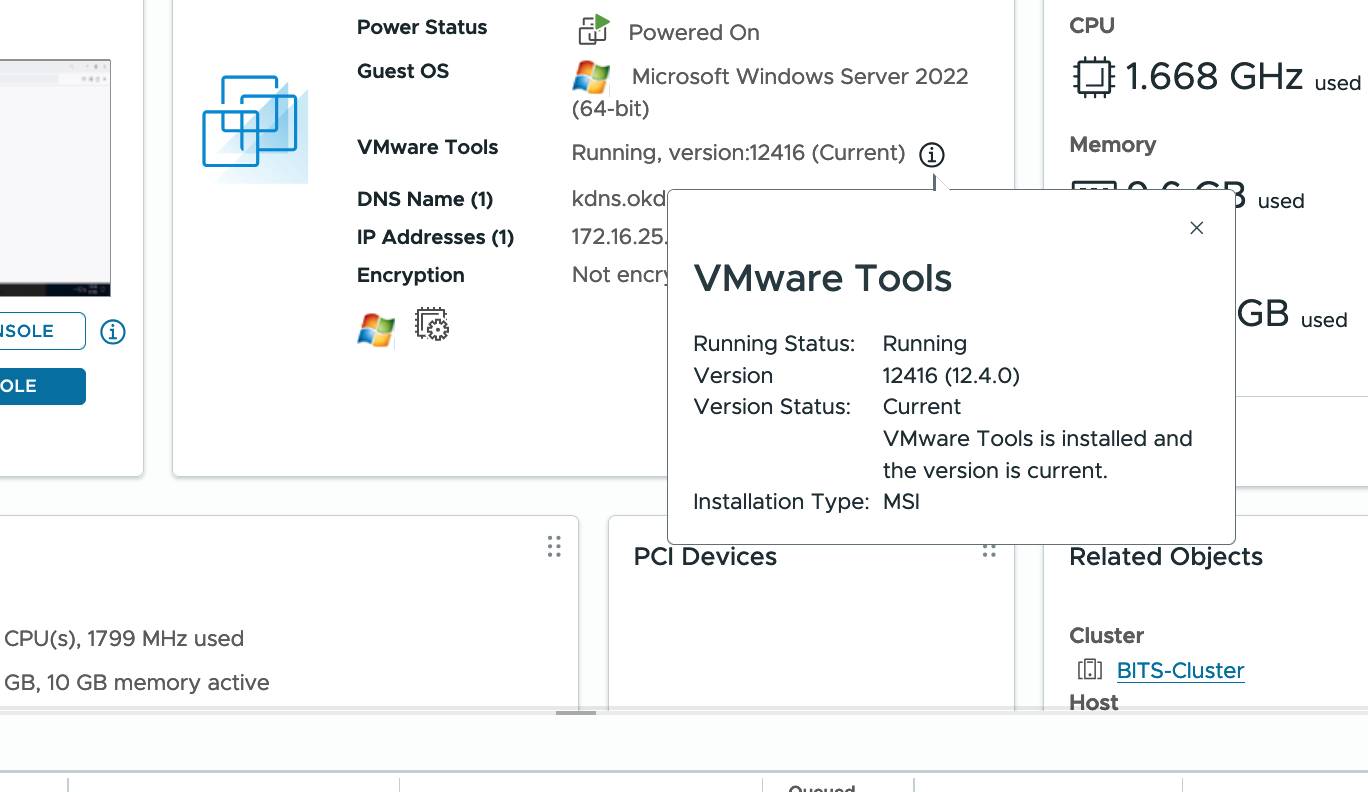Click the 'Running' status value in popup

click(x=925, y=343)
